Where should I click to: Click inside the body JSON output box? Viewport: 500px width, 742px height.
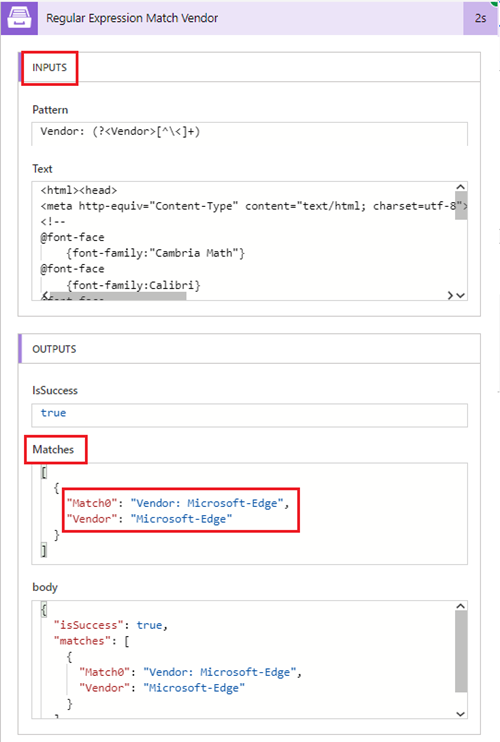(243, 660)
